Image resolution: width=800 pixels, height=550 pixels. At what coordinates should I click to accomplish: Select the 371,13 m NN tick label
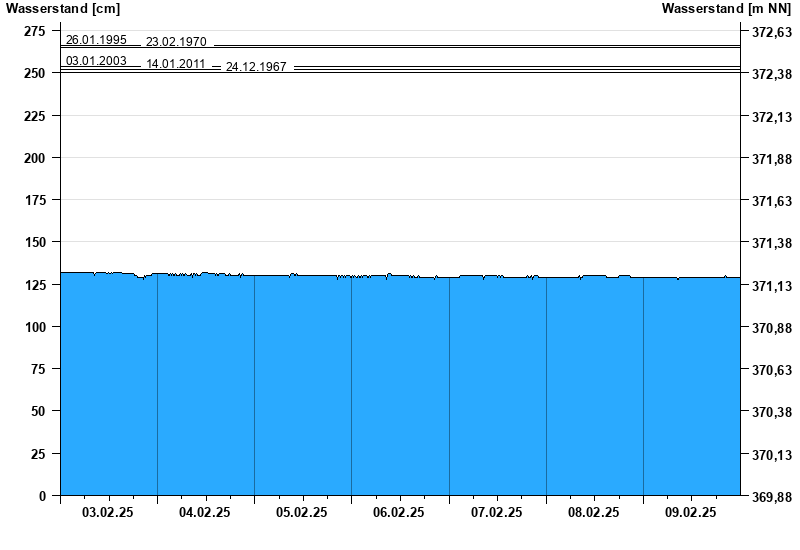coord(771,286)
